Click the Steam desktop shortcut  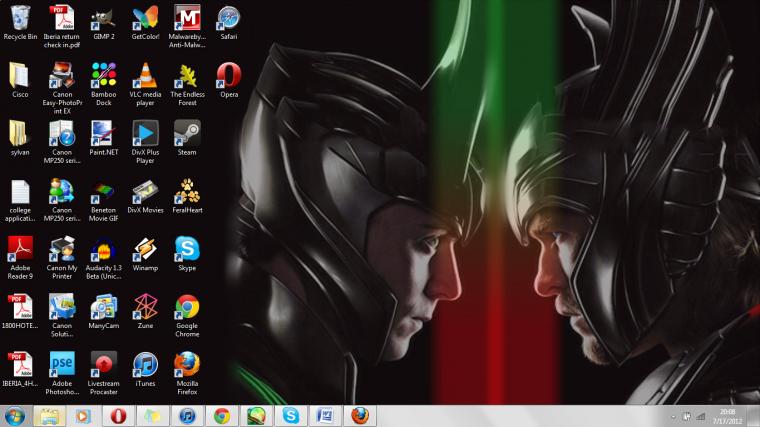pyautogui.click(x=187, y=138)
